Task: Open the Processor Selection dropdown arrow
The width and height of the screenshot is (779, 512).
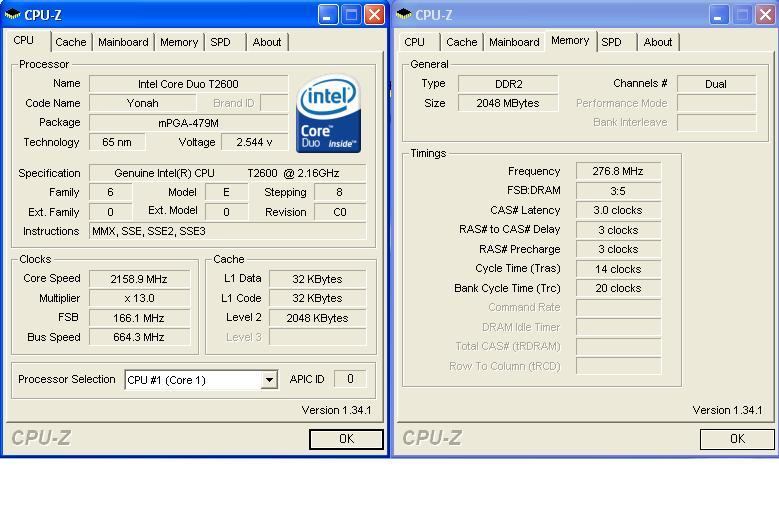Action: (269, 380)
